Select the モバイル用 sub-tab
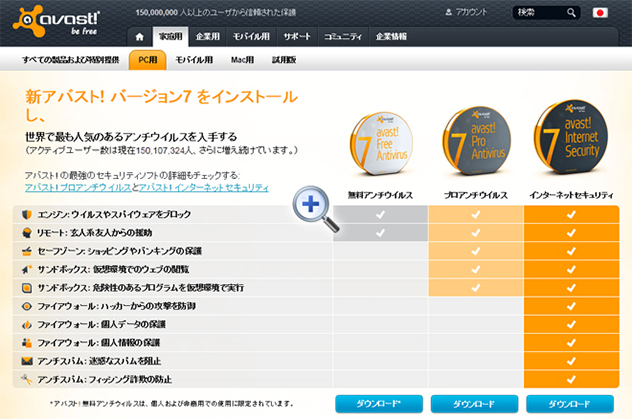The image size is (632, 419). [x=194, y=60]
